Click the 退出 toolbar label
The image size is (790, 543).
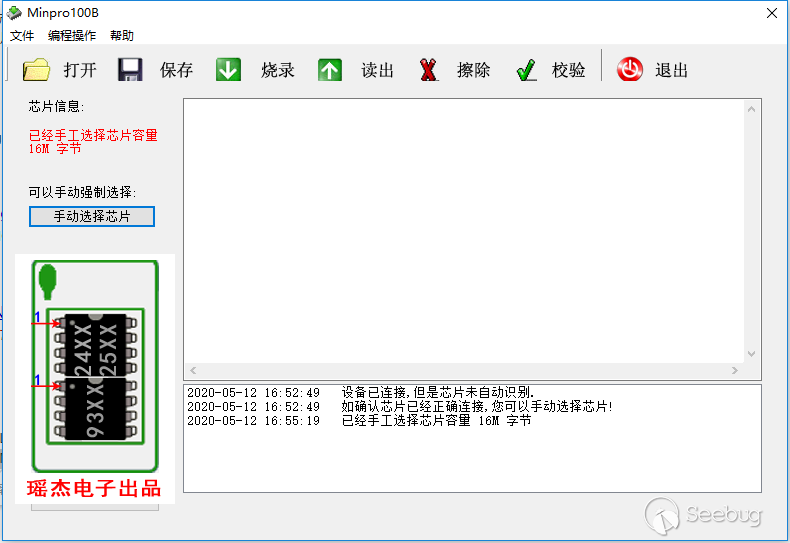[x=672, y=70]
